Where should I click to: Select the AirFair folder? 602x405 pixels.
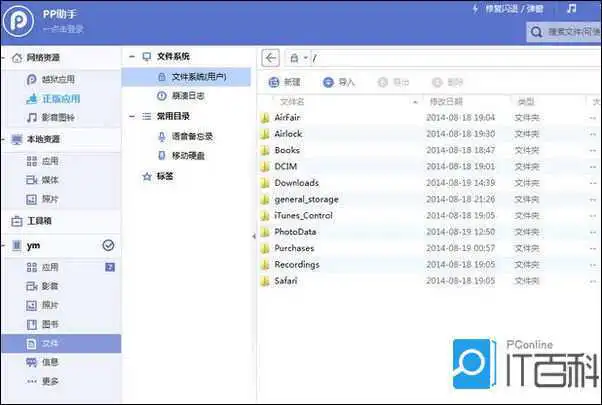click(287, 117)
